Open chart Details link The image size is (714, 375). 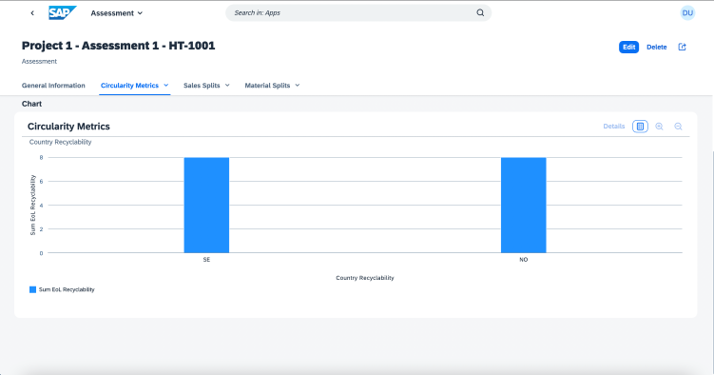tap(614, 127)
